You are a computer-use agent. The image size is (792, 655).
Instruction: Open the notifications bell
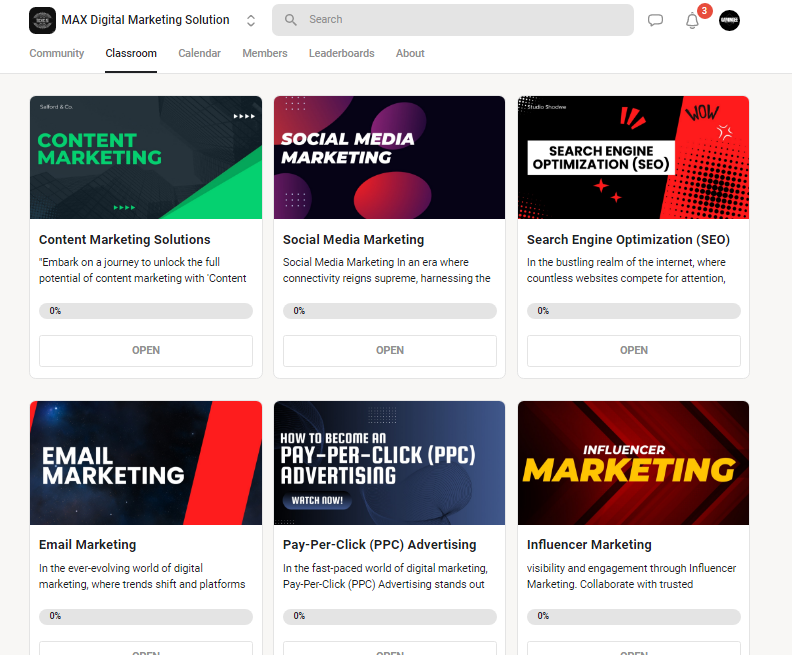point(692,21)
